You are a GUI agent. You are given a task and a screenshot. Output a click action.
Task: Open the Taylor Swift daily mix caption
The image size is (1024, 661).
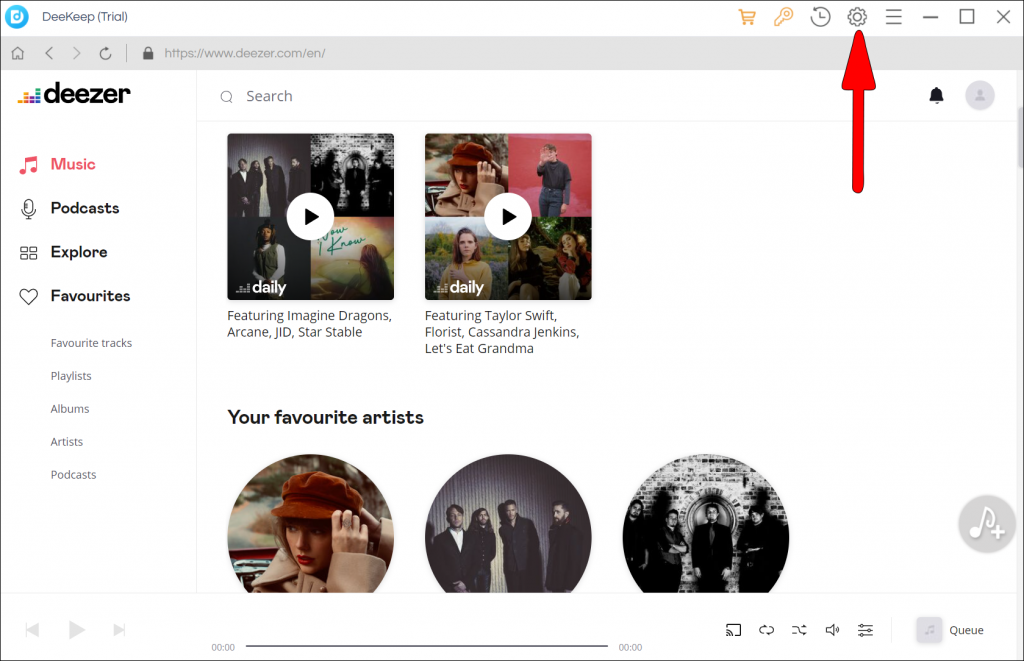click(502, 332)
